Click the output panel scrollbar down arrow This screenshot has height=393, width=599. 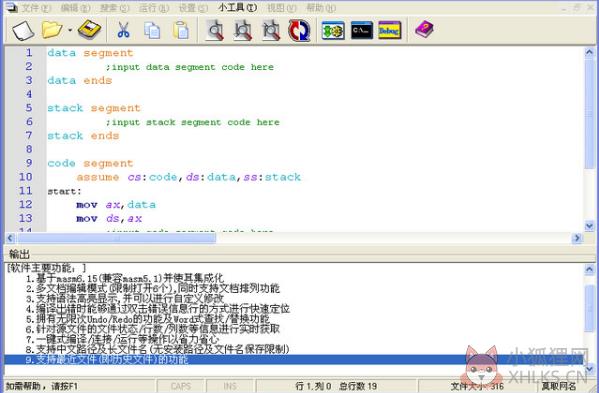(589, 369)
